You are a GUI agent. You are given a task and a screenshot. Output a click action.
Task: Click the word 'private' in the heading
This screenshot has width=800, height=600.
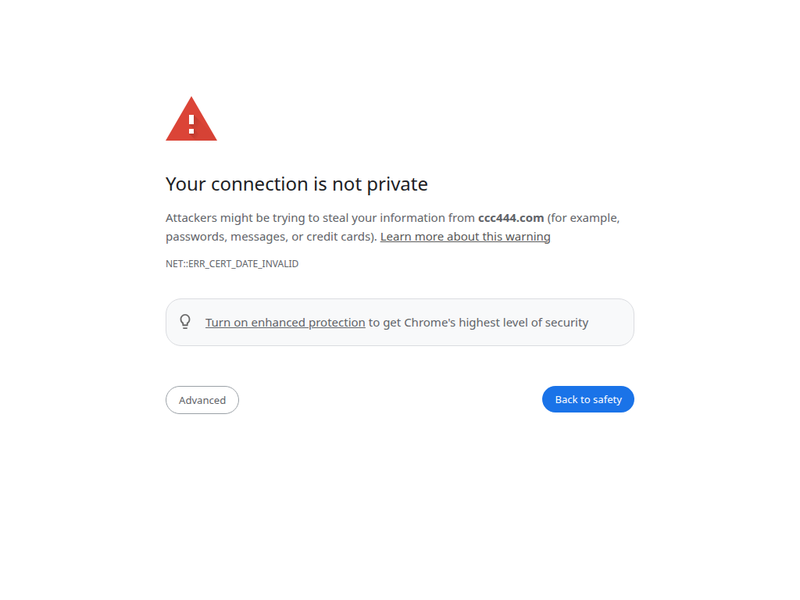pos(398,184)
